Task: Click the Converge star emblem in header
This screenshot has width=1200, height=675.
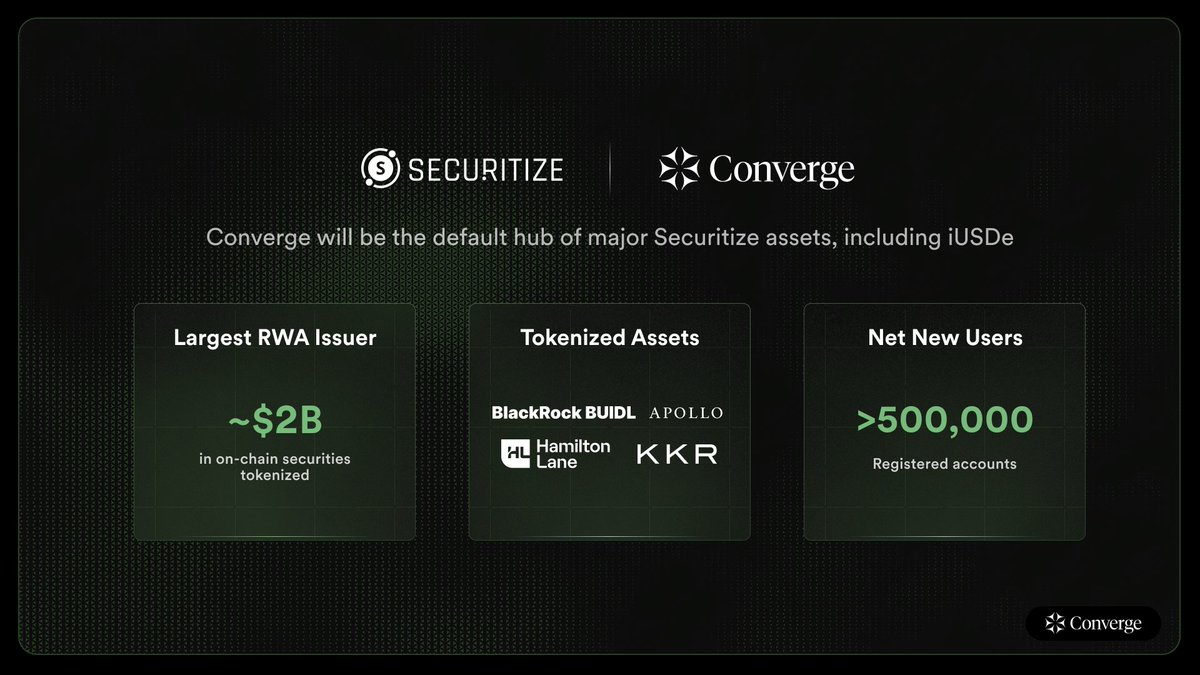Action: (x=679, y=168)
